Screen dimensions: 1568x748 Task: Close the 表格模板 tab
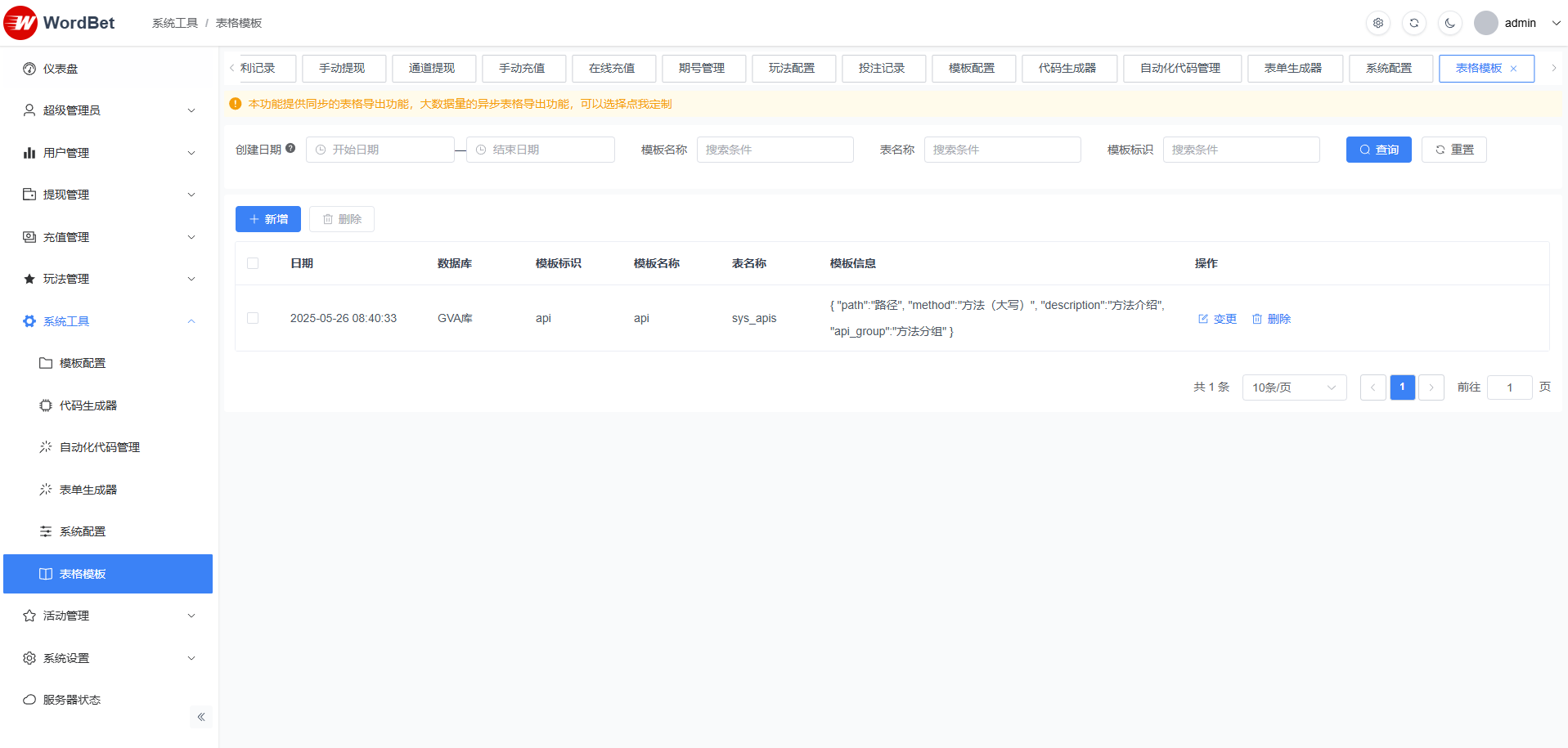click(x=1514, y=69)
